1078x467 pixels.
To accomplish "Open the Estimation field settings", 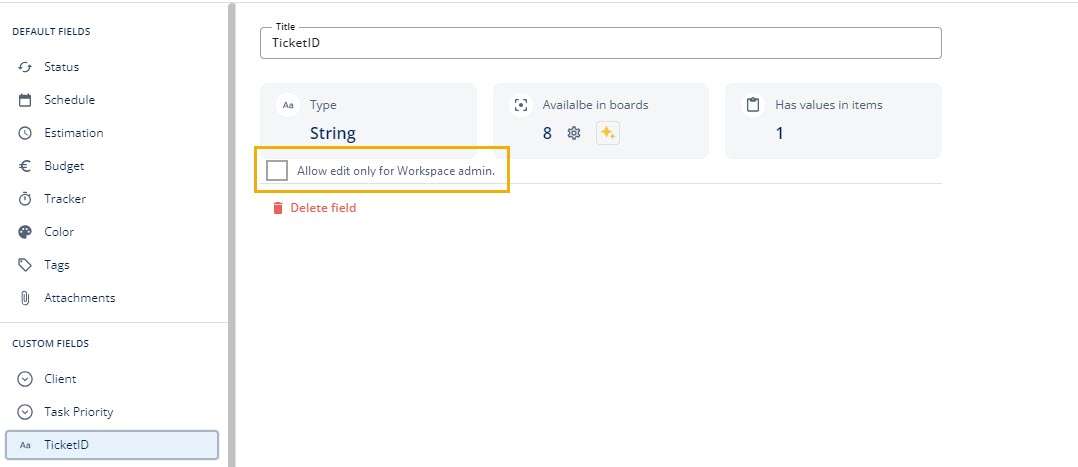I will pos(73,133).
